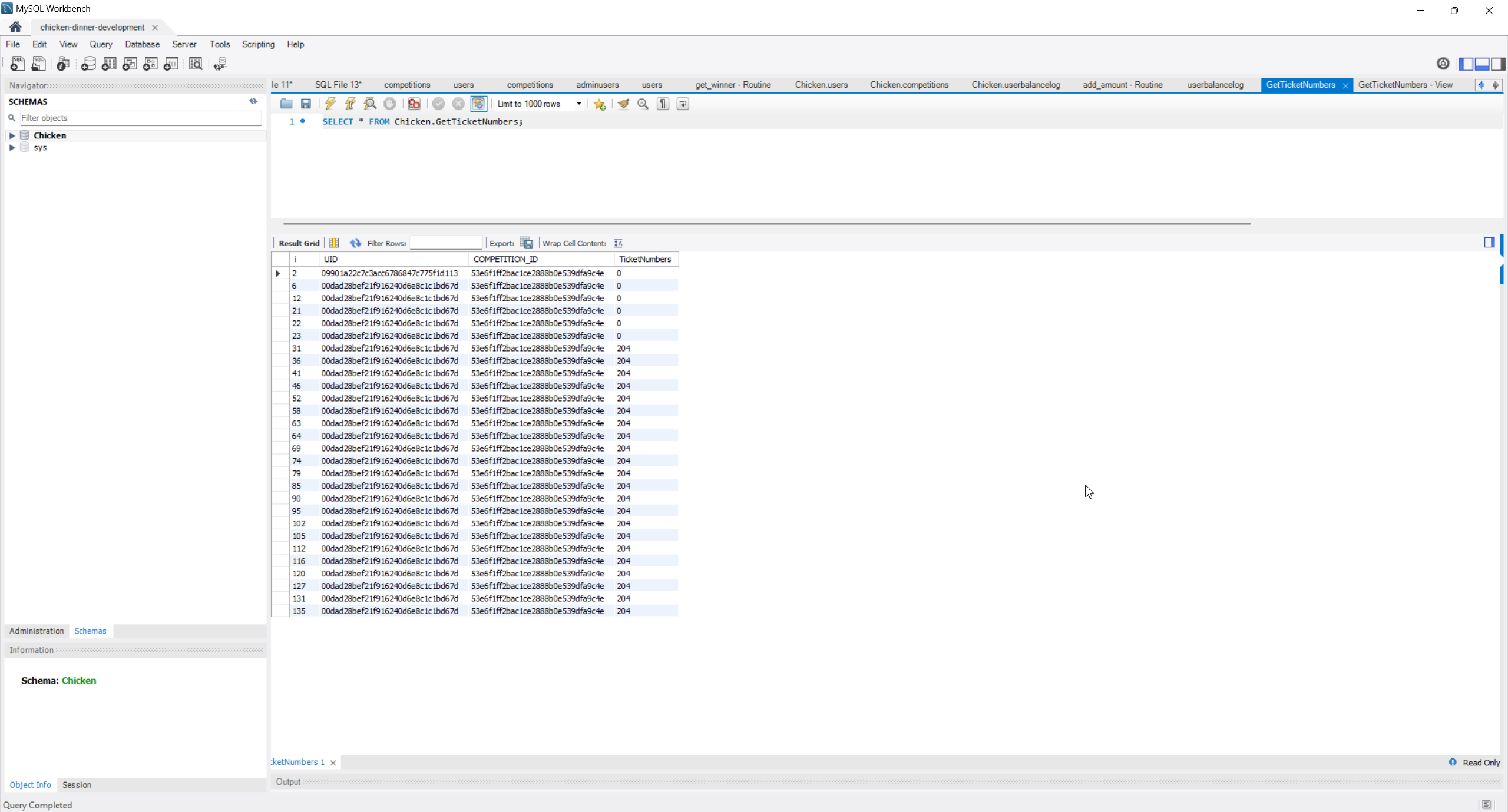This screenshot has width=1508, height=812.
Task: Click the Beautify query broom icon
Action: coord(623,104)
